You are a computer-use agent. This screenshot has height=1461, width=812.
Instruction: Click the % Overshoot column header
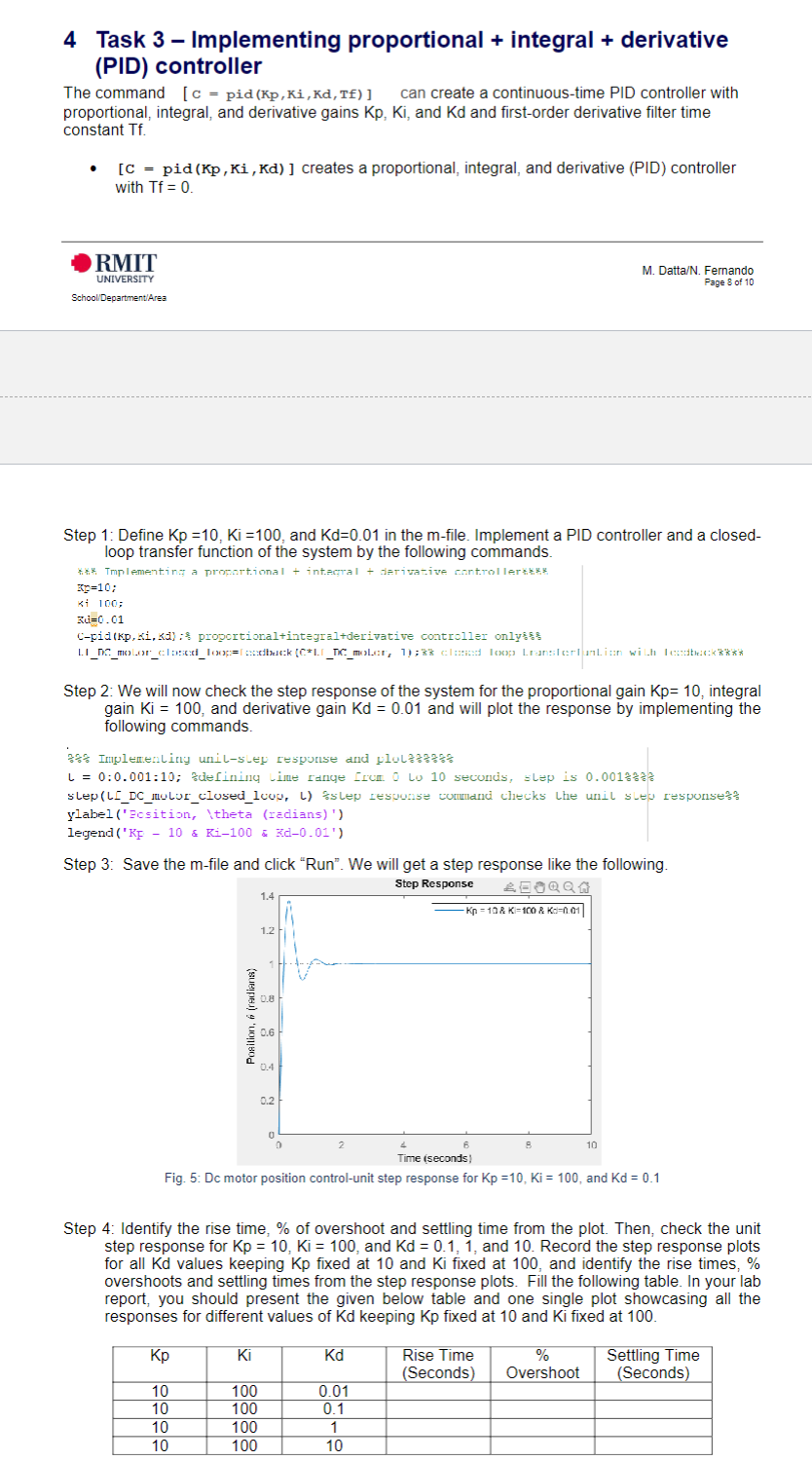point(543,1362)
